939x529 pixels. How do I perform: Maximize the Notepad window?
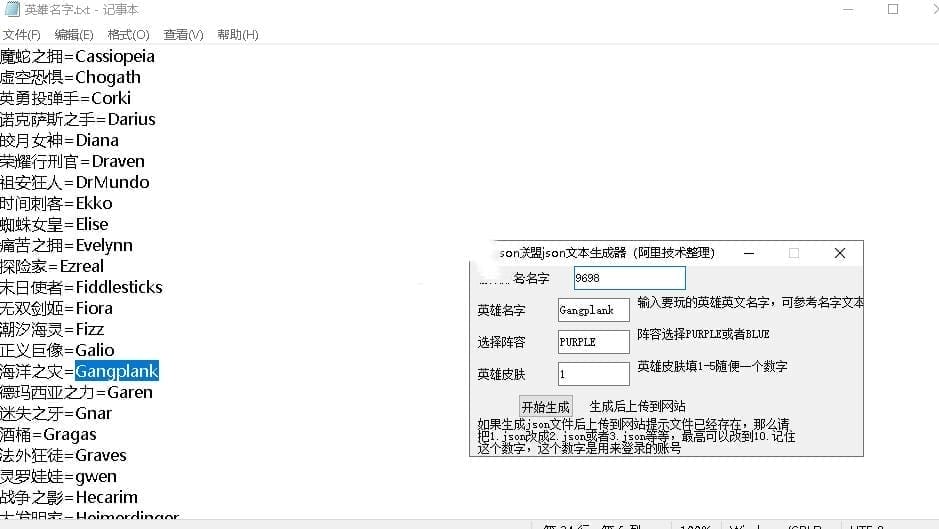893,9
